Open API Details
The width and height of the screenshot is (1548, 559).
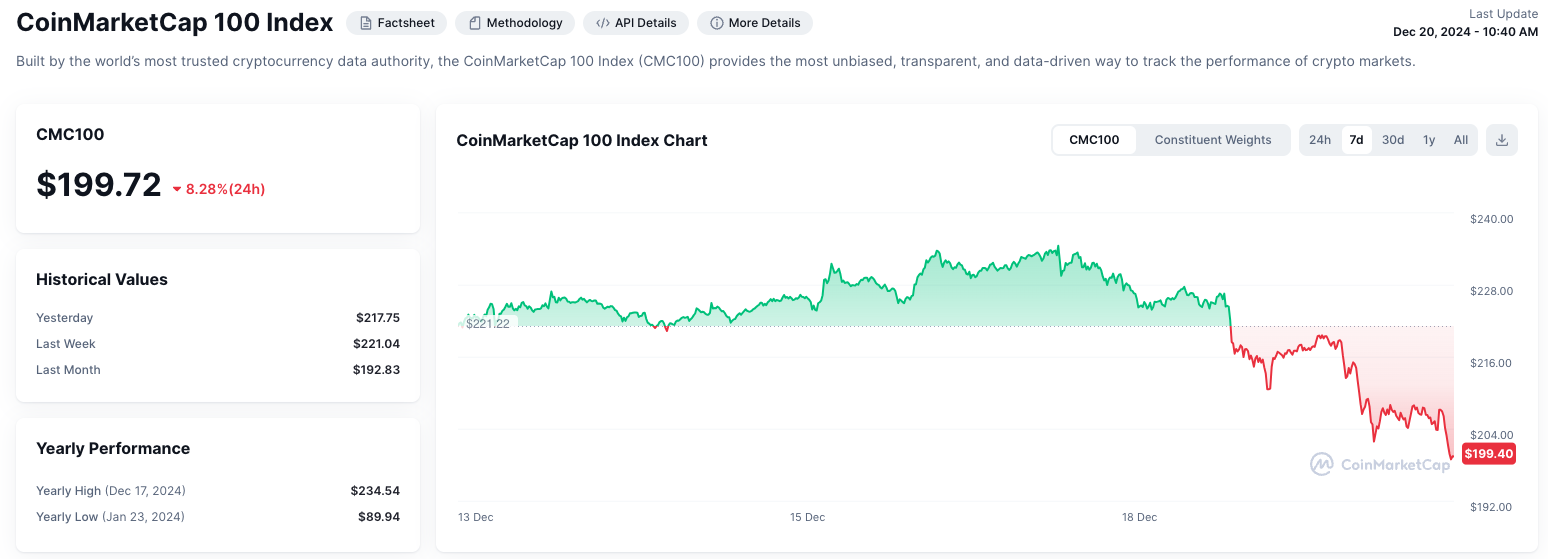pyautogui.click(x=636, y=22)
